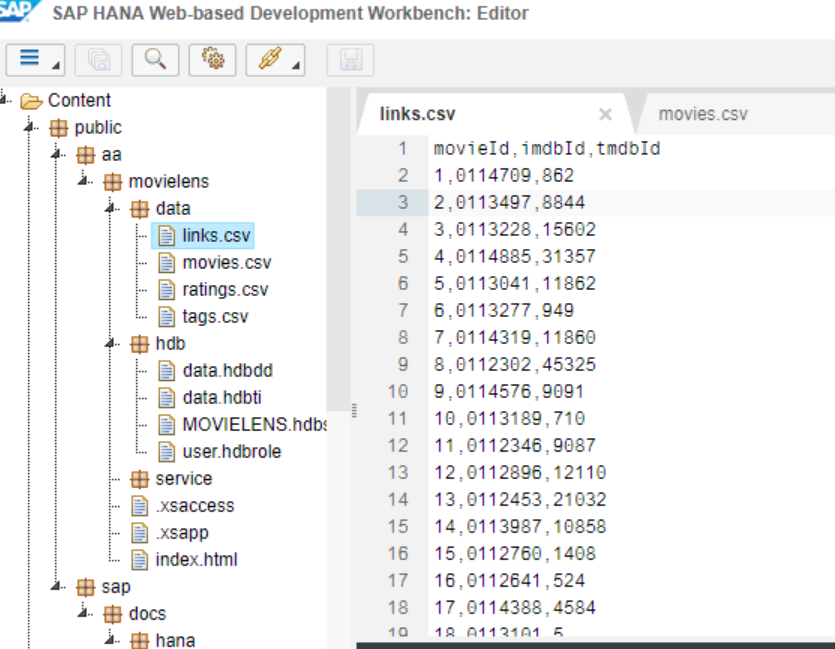Click the SAP logo in the header

point(14,13)
